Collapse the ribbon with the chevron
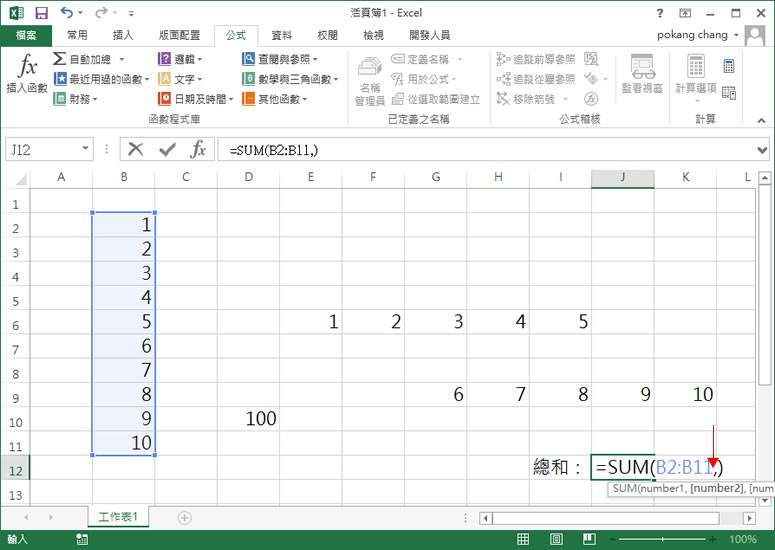 [761, 120]
